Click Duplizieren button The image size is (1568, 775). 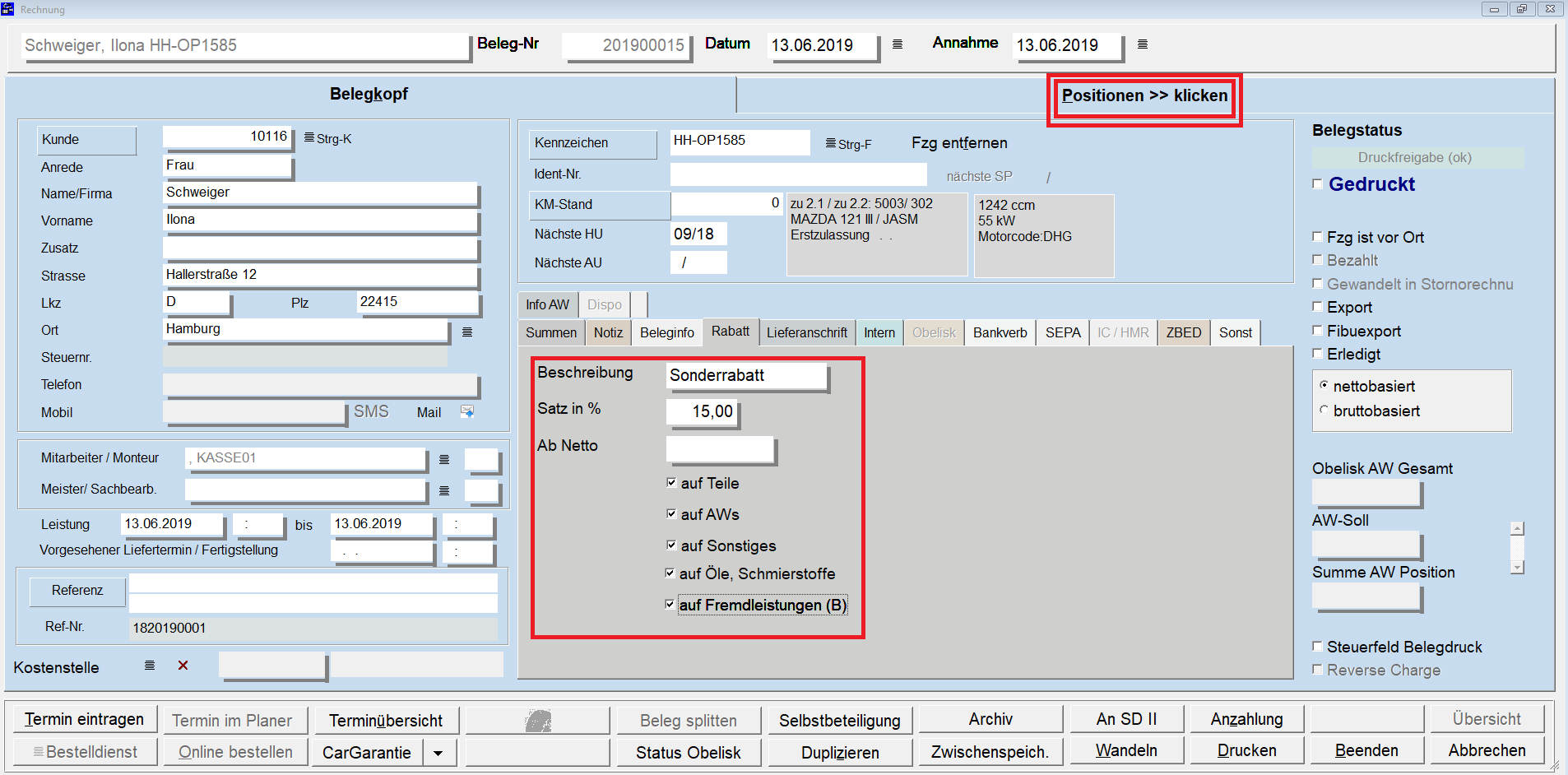point(840,753)
